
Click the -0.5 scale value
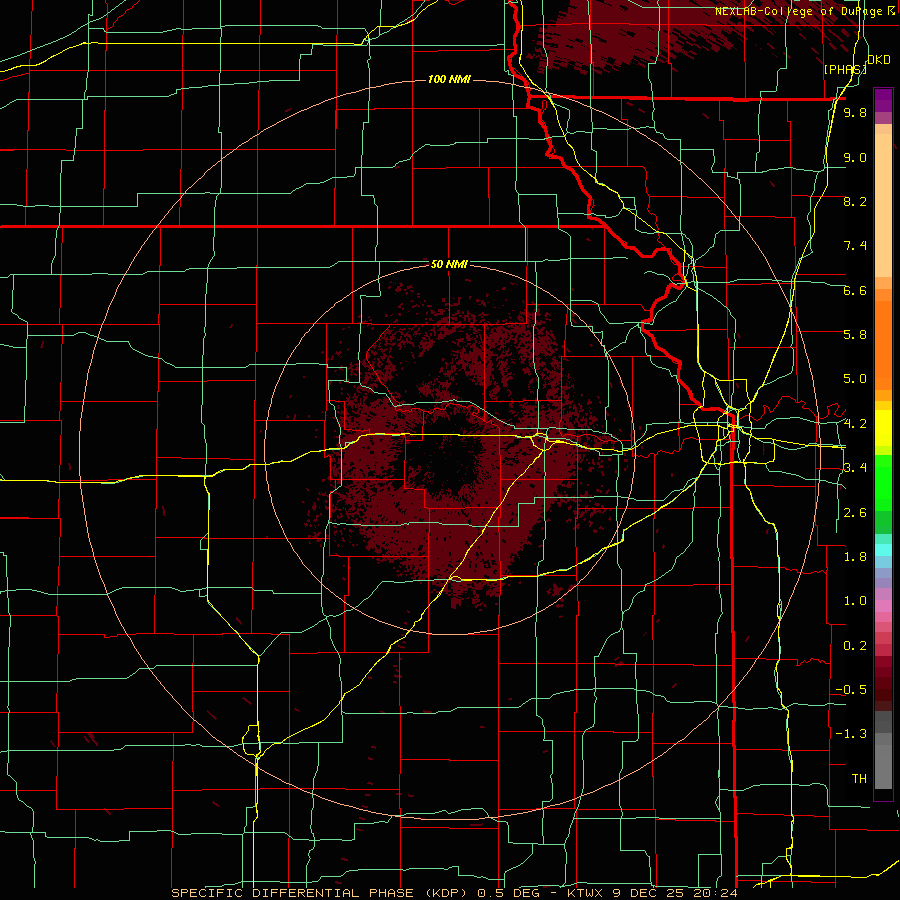(x=851, y=689)
